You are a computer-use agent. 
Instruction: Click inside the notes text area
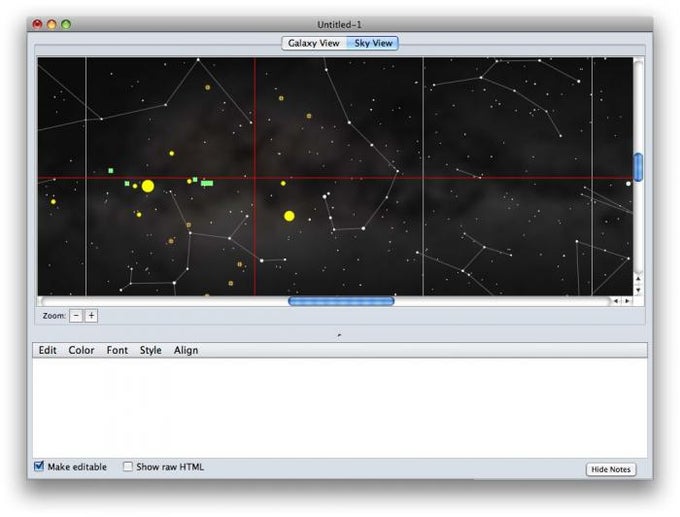tap(340, 408)
